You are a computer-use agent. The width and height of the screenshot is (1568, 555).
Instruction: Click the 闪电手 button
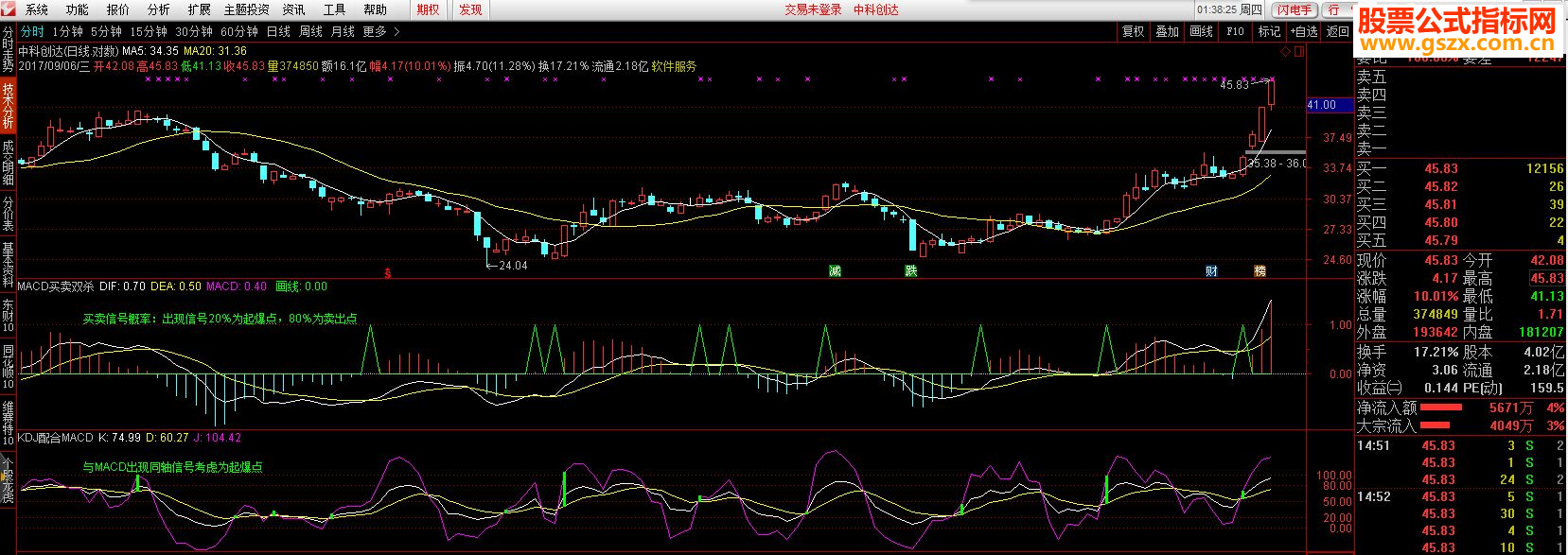coord(1295,9)
